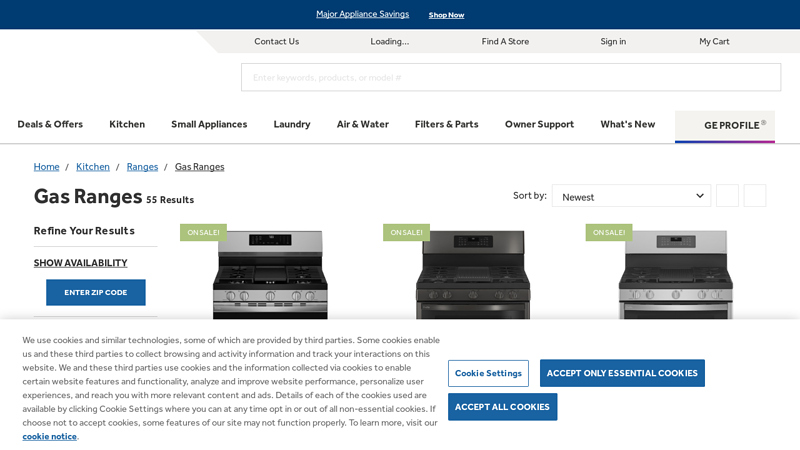Click the first view toggle beside the sort dropdown

(x=727, y=195)
